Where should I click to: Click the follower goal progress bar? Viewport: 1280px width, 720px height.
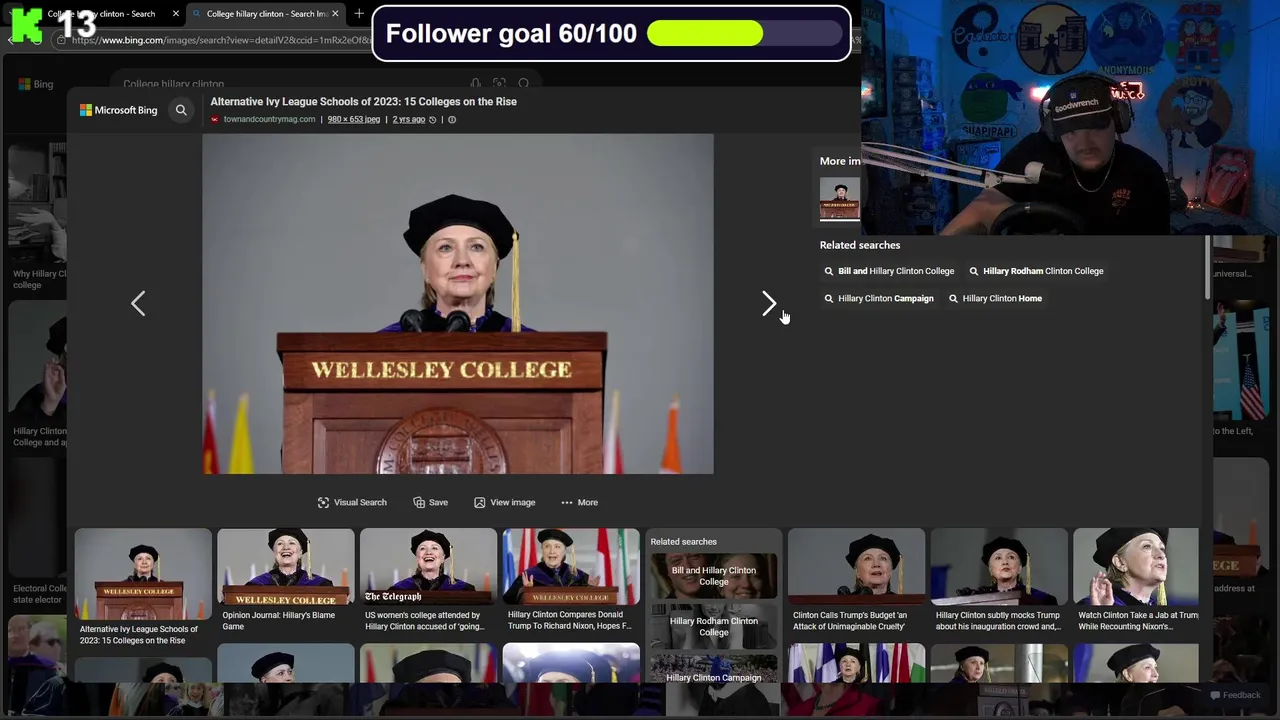[x=745, y=33]
